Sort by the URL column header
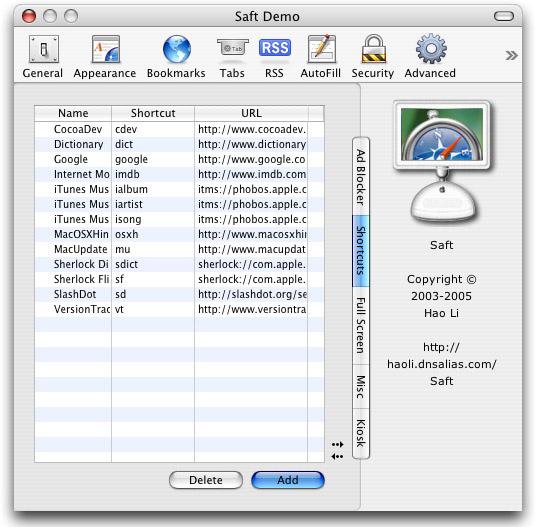The height and width of the screenshot is (527, 535). click(251, 113)
